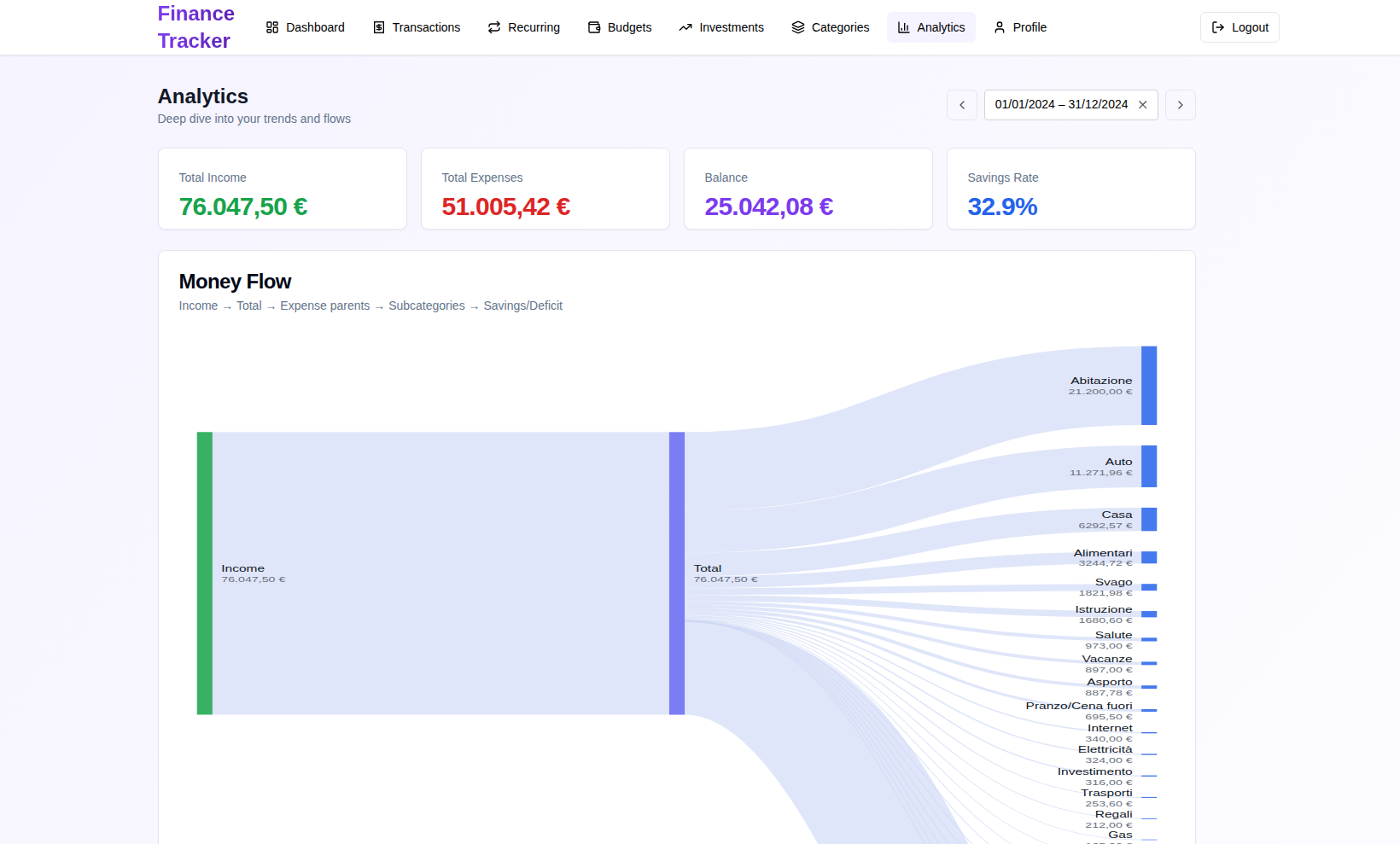Click the Categories layers icon
Image resolution: width=1400 pixels, height=844 pixels.
coord(798,27)
